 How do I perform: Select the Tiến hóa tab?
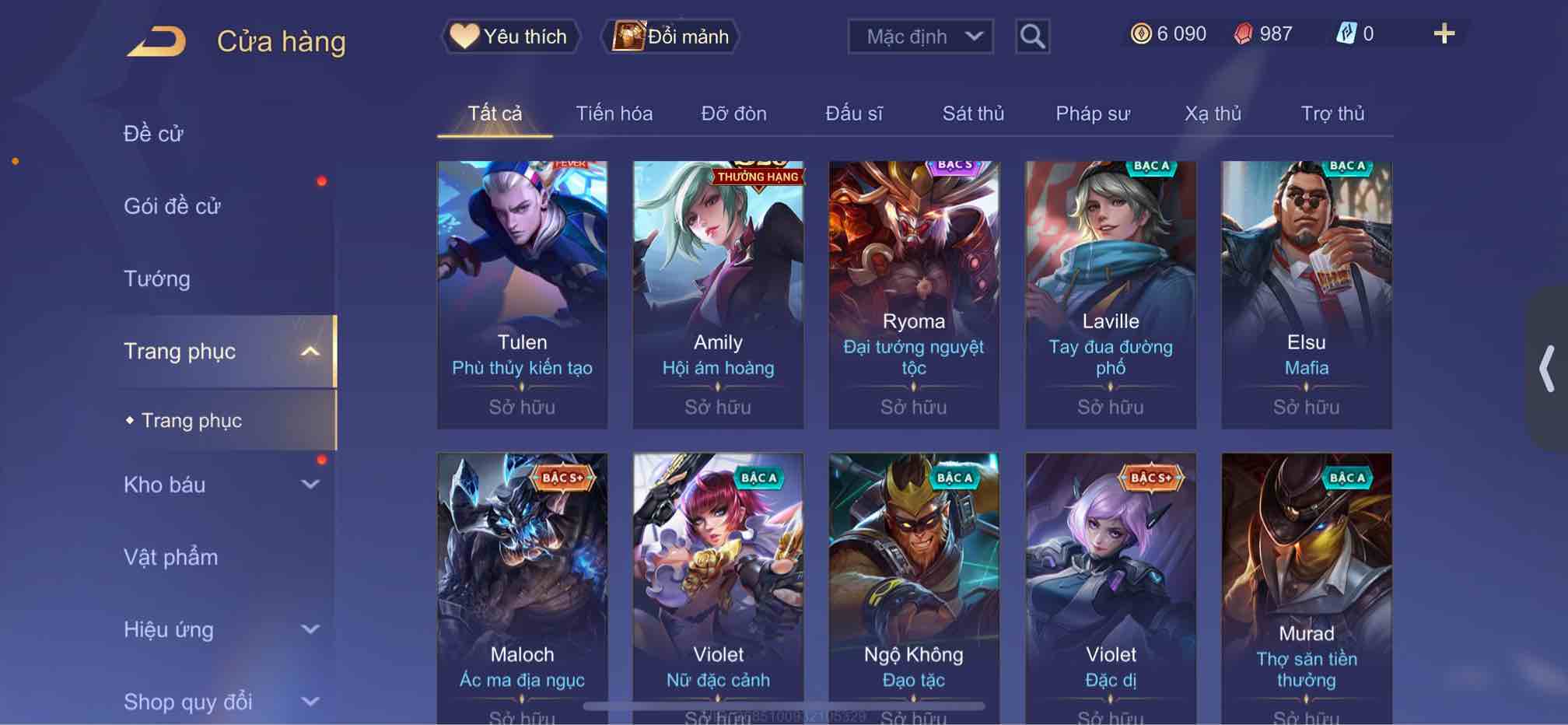click(614, 114)
